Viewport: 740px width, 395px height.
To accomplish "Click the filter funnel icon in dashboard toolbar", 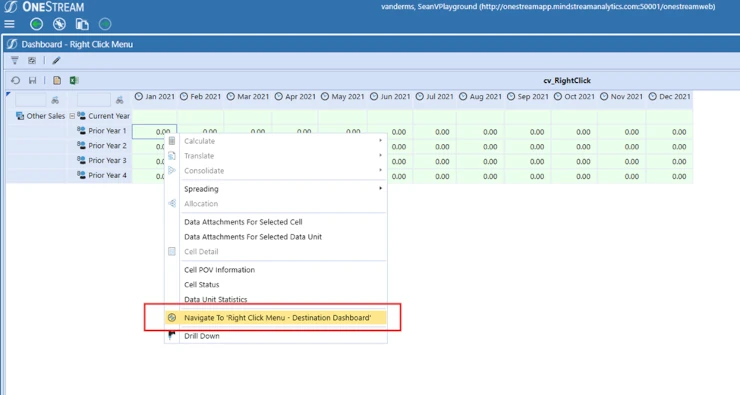I will coord(15,60).
